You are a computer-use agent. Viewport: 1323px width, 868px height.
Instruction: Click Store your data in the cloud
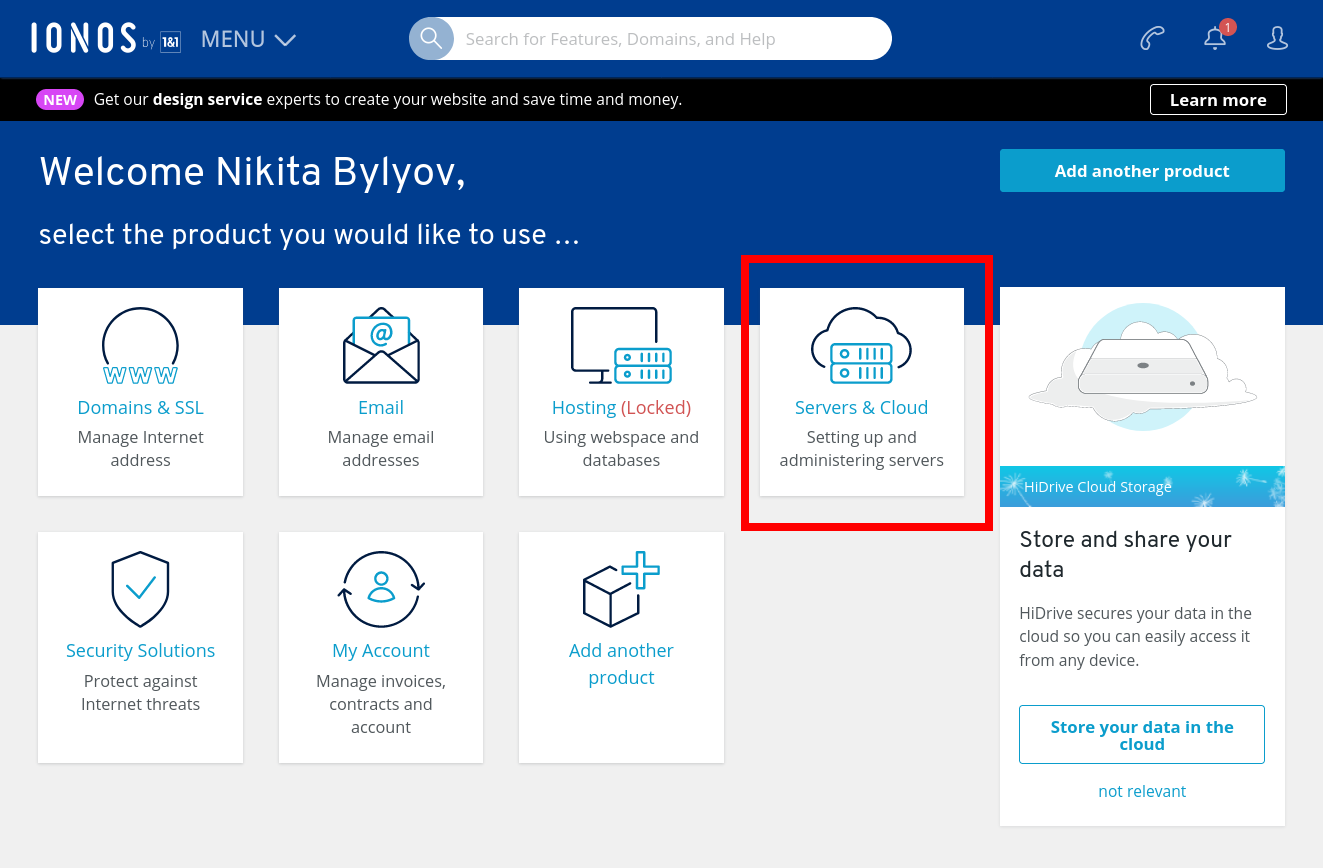tap(1142, 735)
